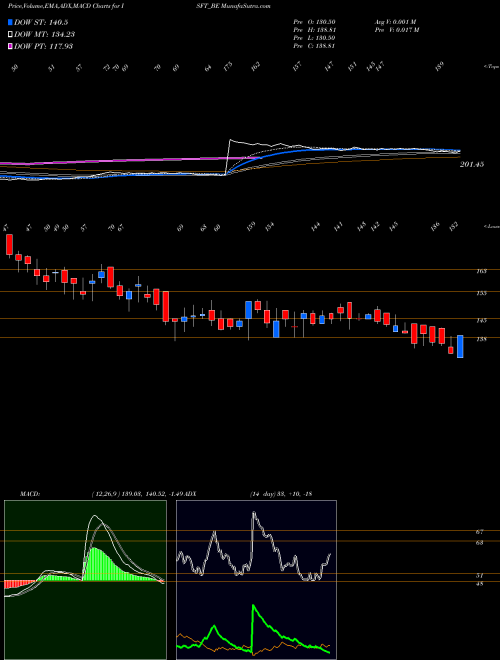The width and height of the screenshot is (500, 660).
Task: Click the MACD '(12,26,9) 139.03, 140.52, -1.49' values
Action: coord(138,493)
